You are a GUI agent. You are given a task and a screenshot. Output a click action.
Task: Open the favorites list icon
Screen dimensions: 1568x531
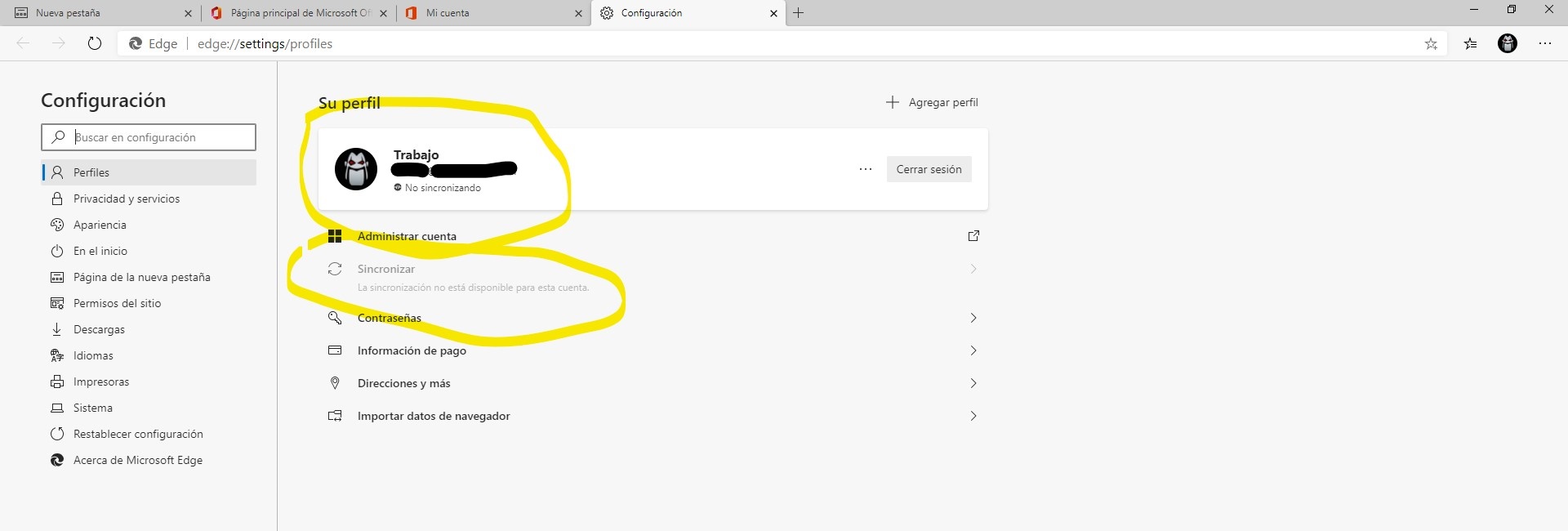[1471, 44]
